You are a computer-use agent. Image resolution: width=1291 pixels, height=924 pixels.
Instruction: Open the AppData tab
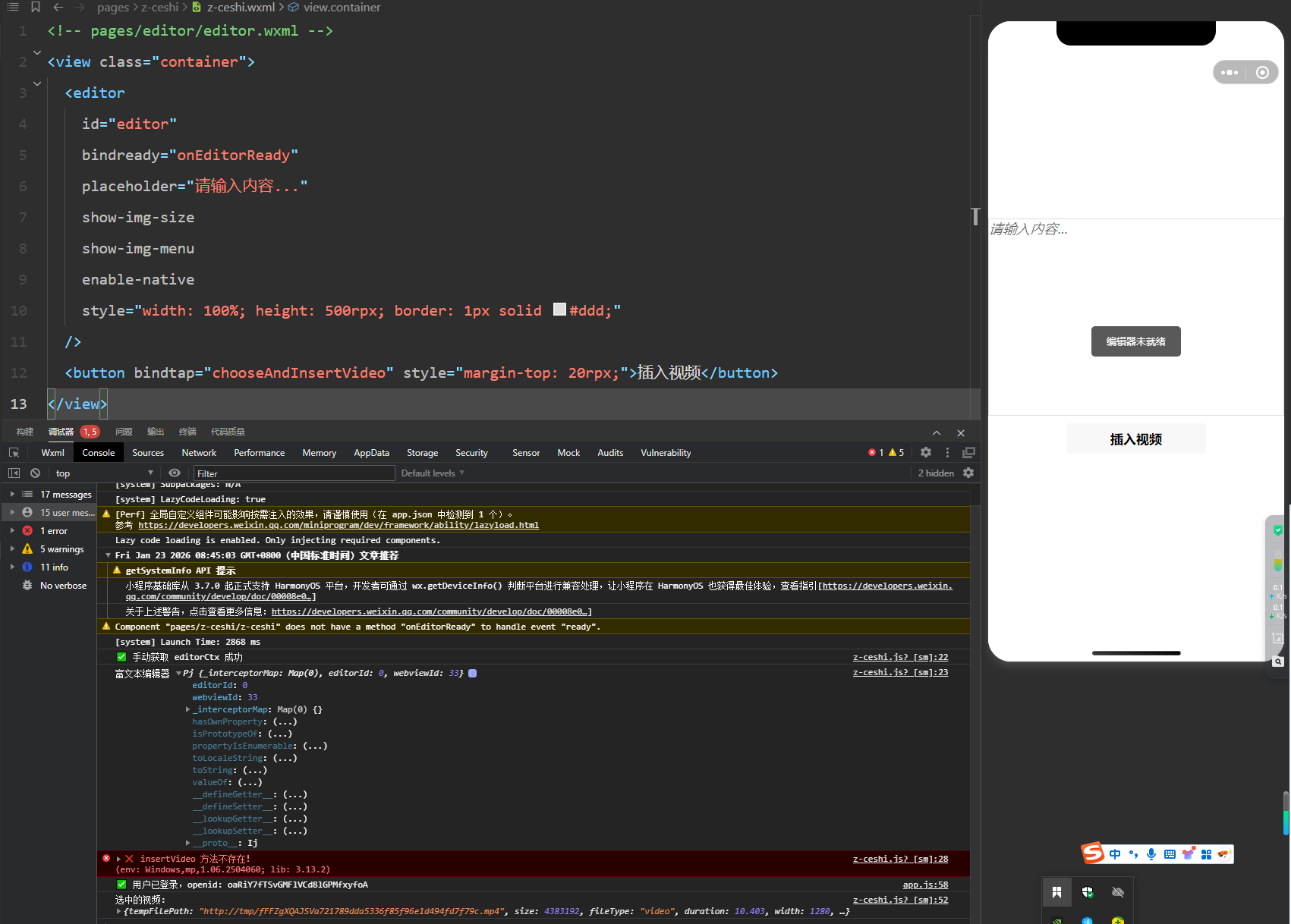pos(371,452)
